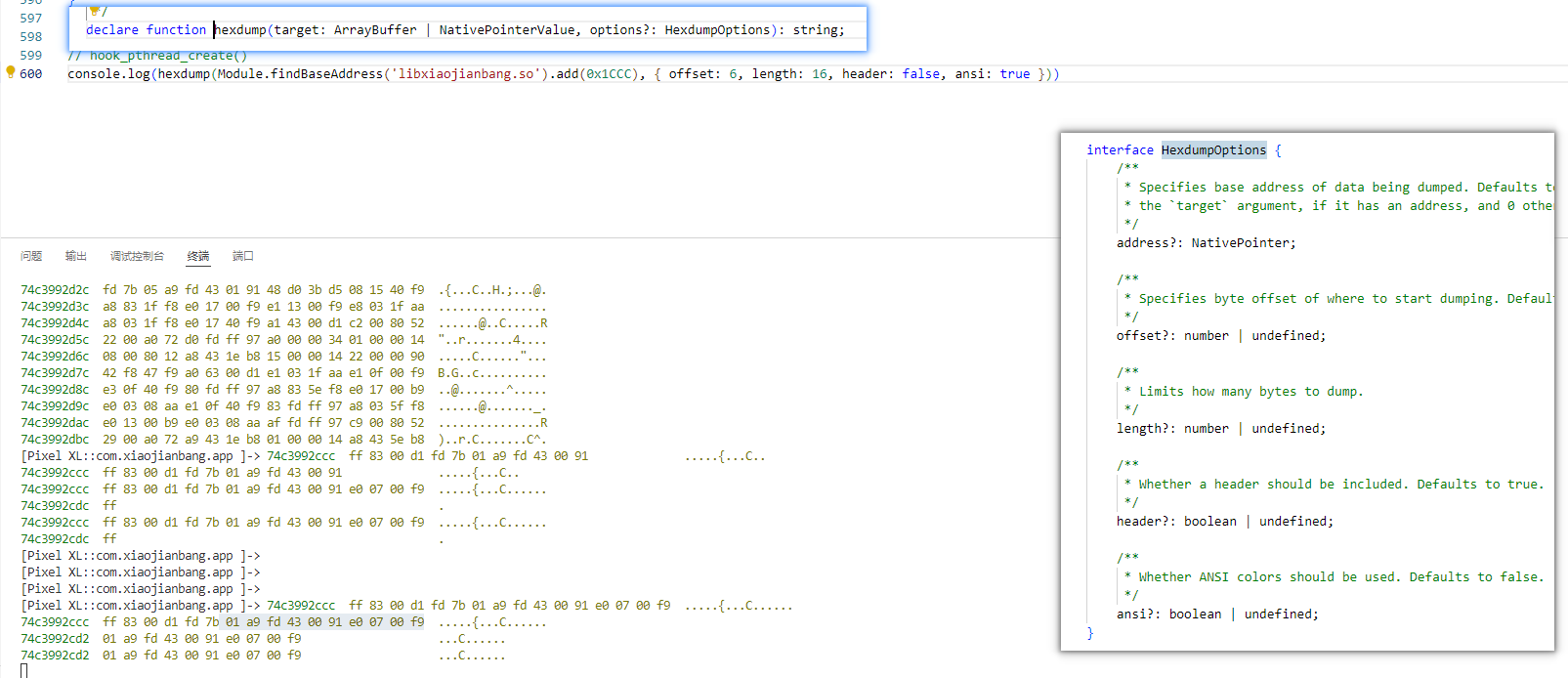
Task: Switch to the 终端 (Terminal) tab
Action: (x=198, y=256)
